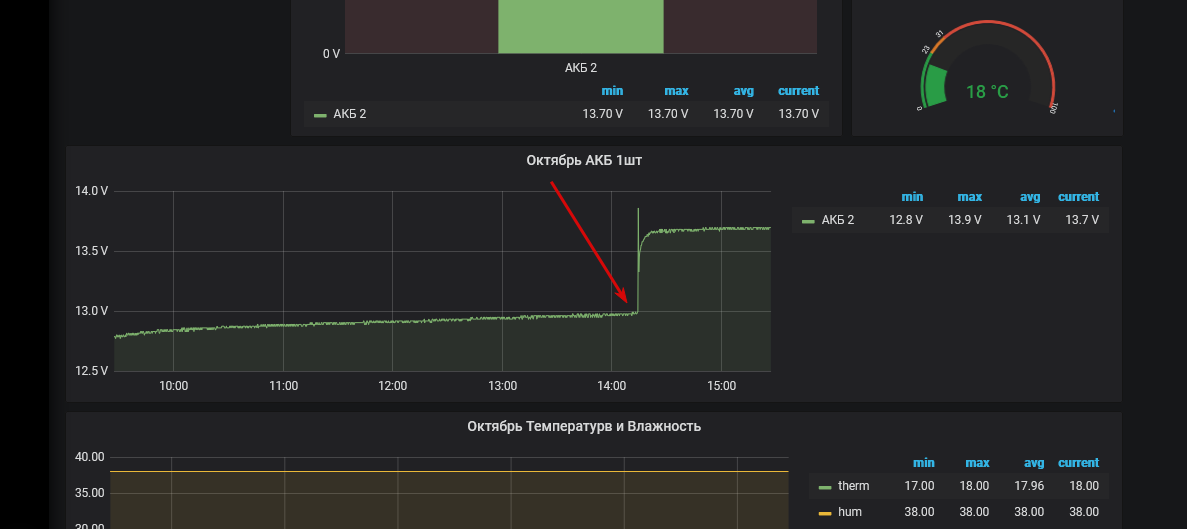Toggle АКБ 2 series in 'Октябрь АКБ 1шт' legend
Screen dimensions: 1187x529
pyautogui.click(x=838, y=220)
